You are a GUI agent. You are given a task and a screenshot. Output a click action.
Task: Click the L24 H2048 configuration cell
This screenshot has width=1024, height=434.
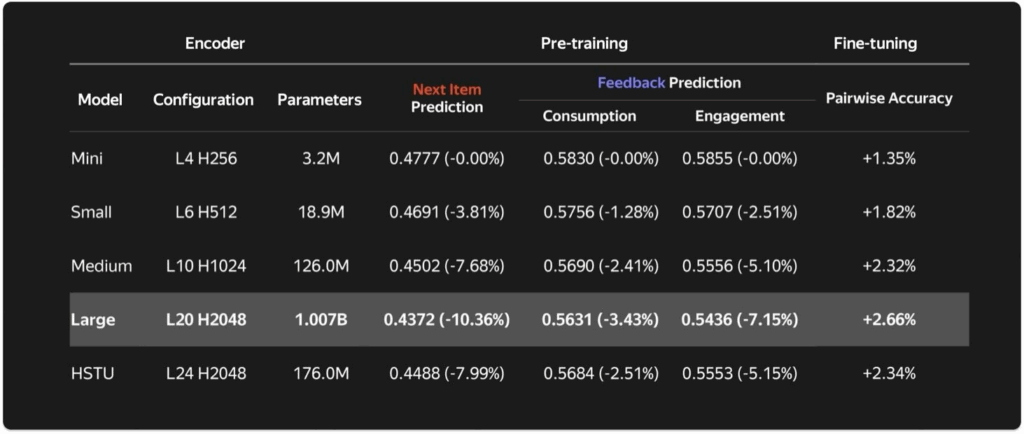pyautogui.click(x=206, y=374)
